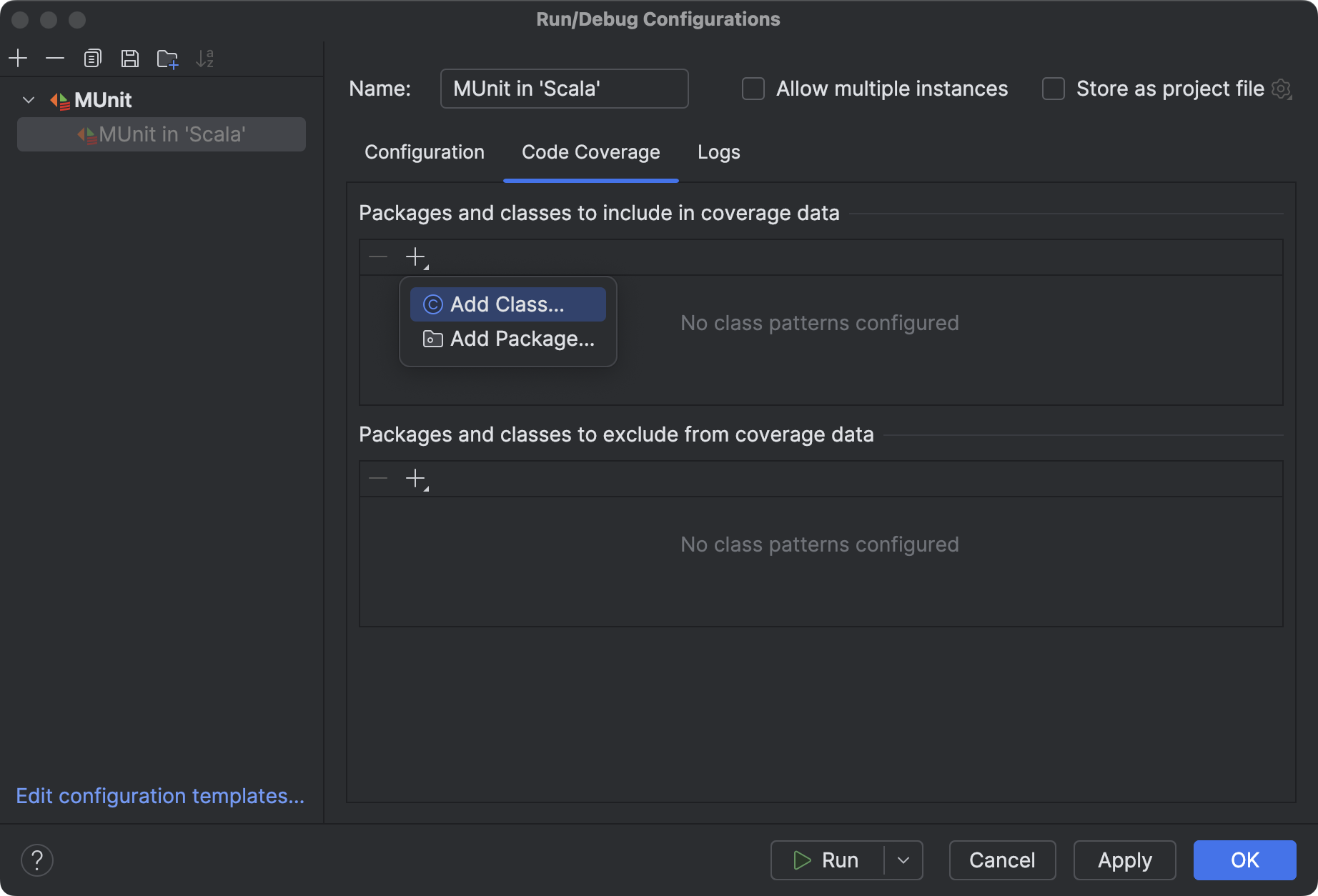Viewport: 1318px width, 896px height.
Task: Switch to the Configuration tab
Action: [424, 152]
